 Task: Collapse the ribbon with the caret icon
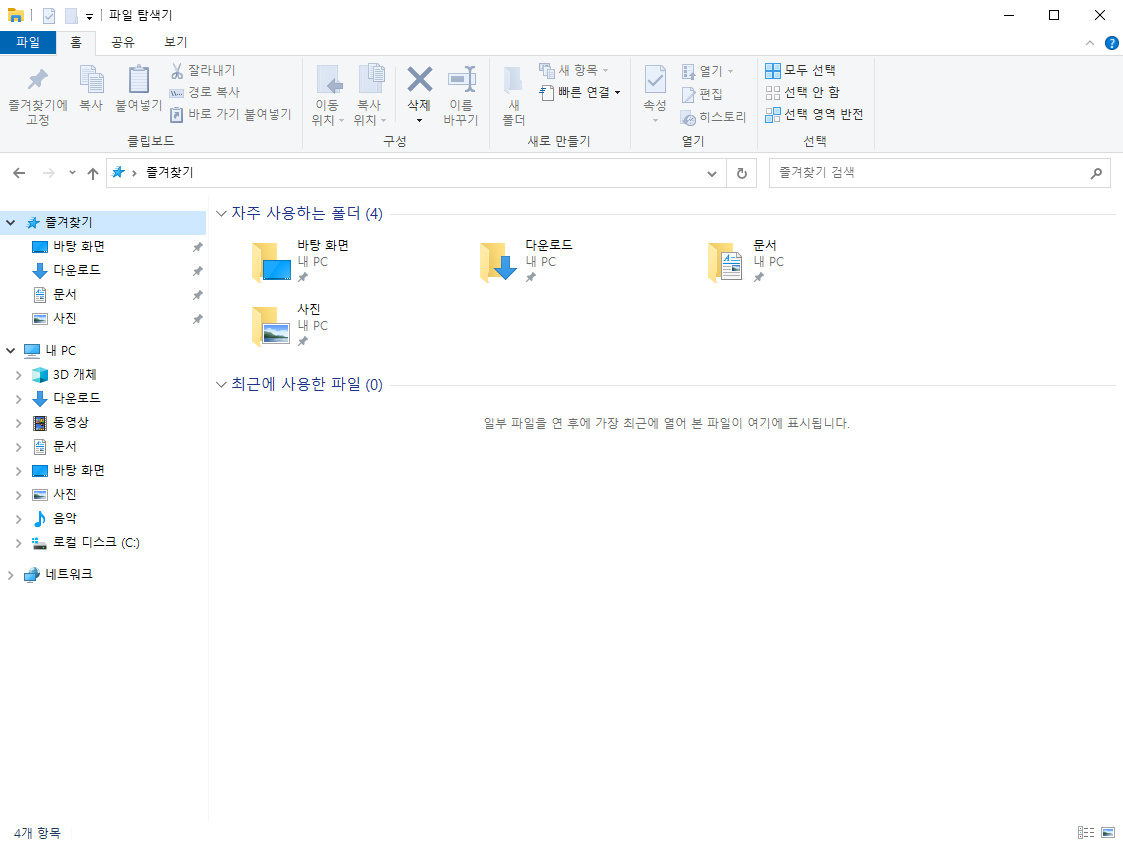(1090, 43)
